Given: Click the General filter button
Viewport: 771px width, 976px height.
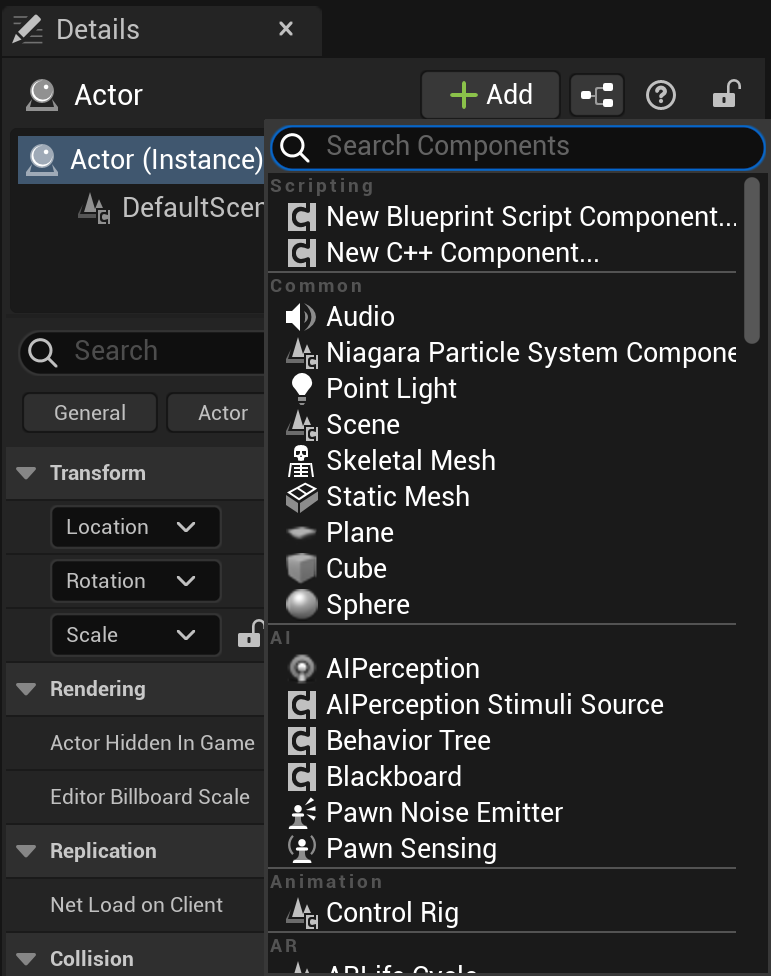Looking at the screenshot, I should point(90,413).
